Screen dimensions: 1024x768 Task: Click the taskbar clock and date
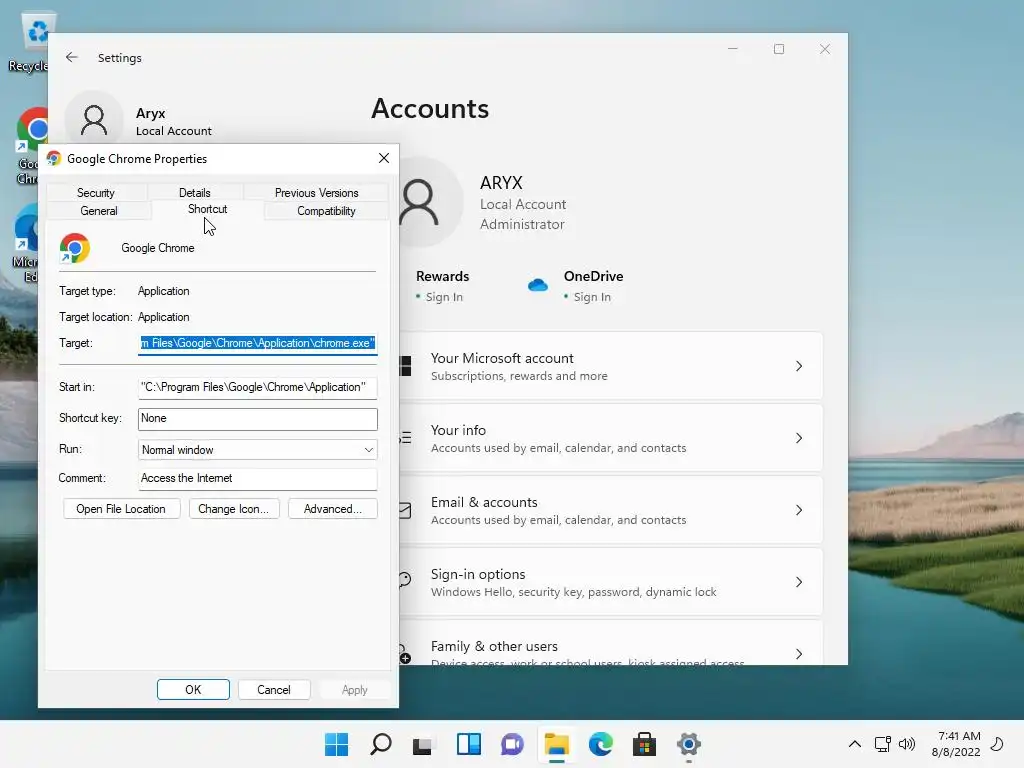[x=955, y=744]
